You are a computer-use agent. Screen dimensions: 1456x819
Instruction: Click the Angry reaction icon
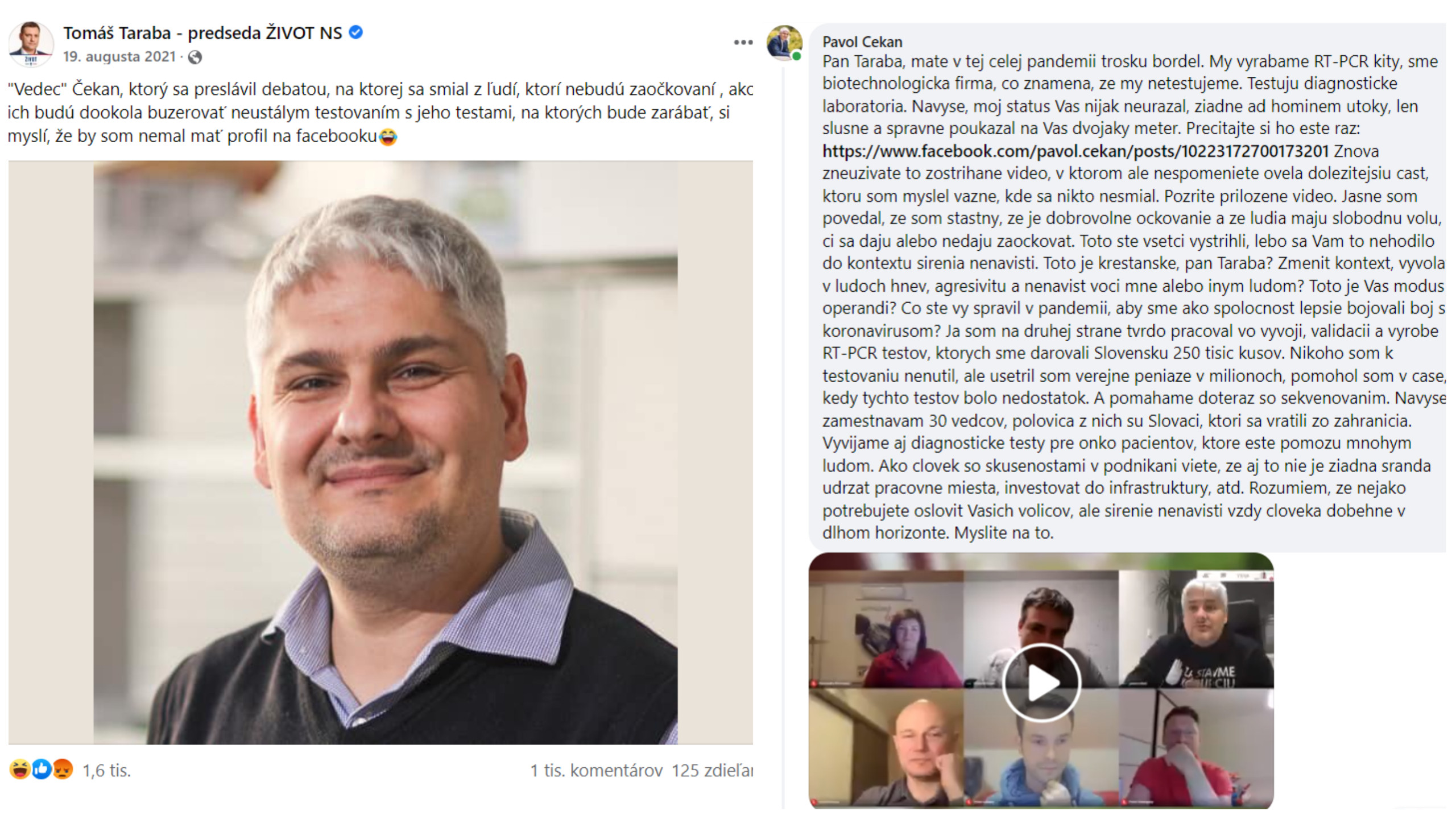[x=63, y=770]
